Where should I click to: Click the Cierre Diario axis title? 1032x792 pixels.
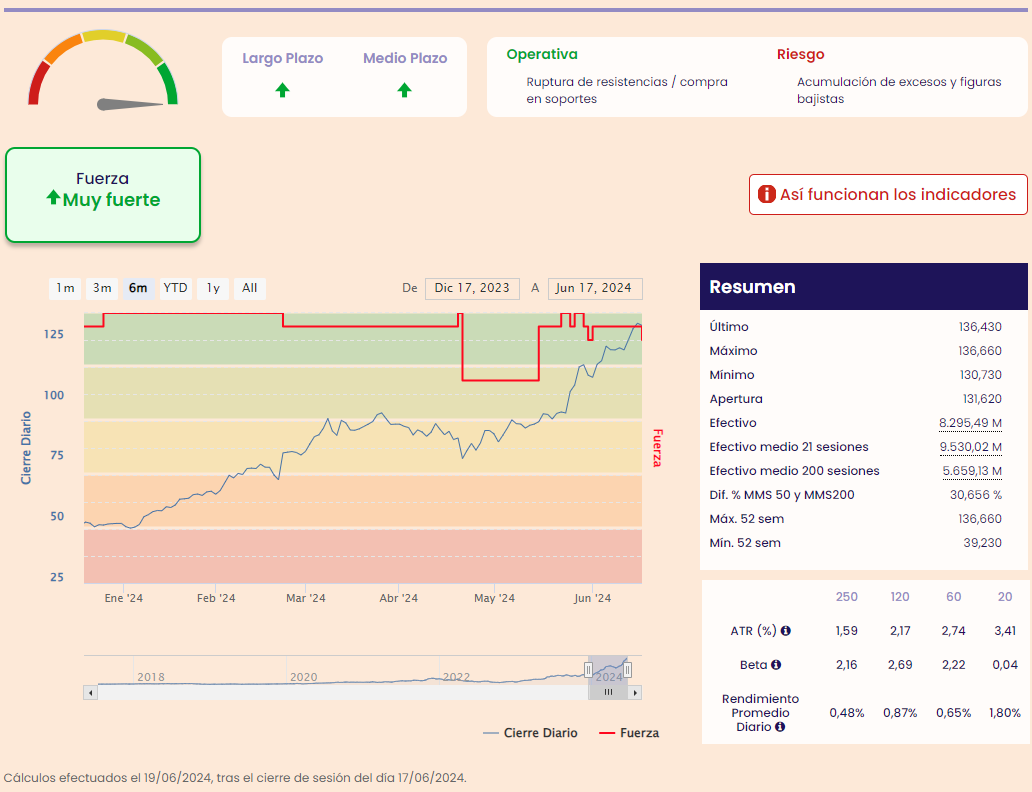click(x=26, y=448)
